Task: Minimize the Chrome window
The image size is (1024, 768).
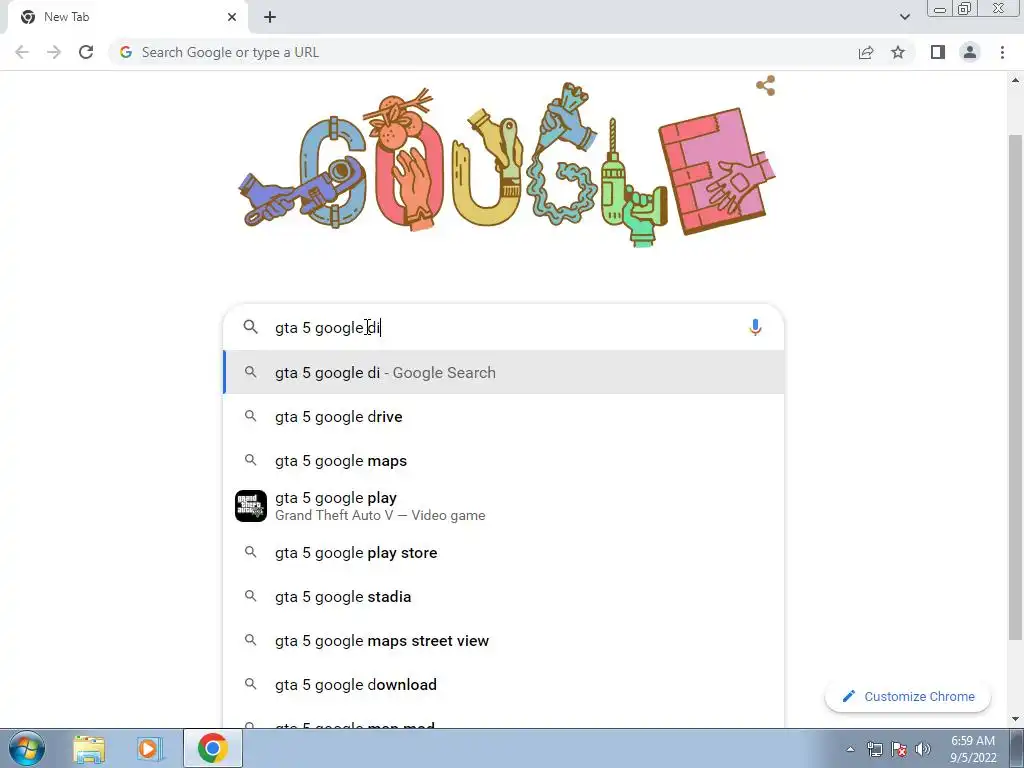Action: tap(940, 9)
